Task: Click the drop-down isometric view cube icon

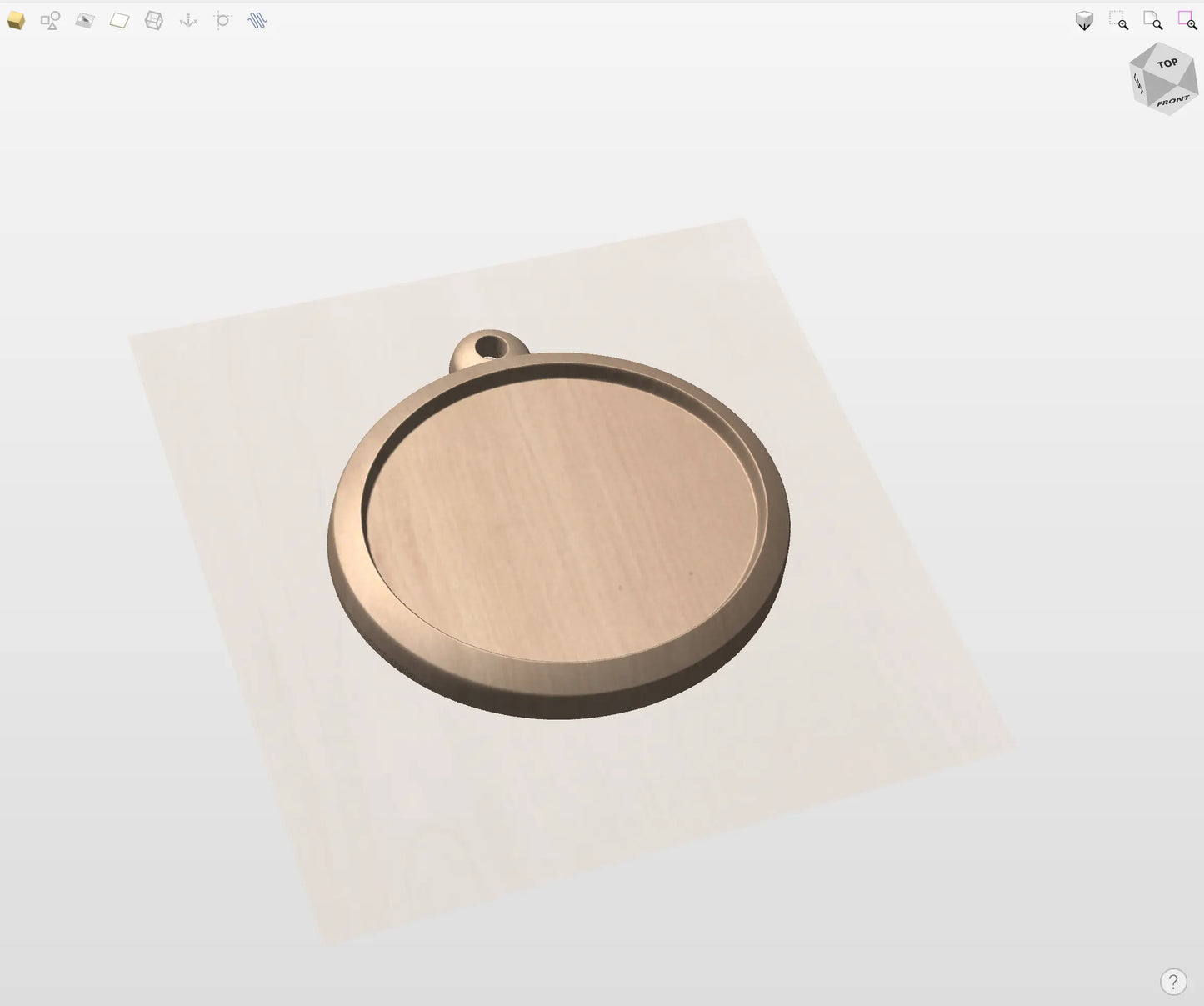Action: coord(1084,19)
